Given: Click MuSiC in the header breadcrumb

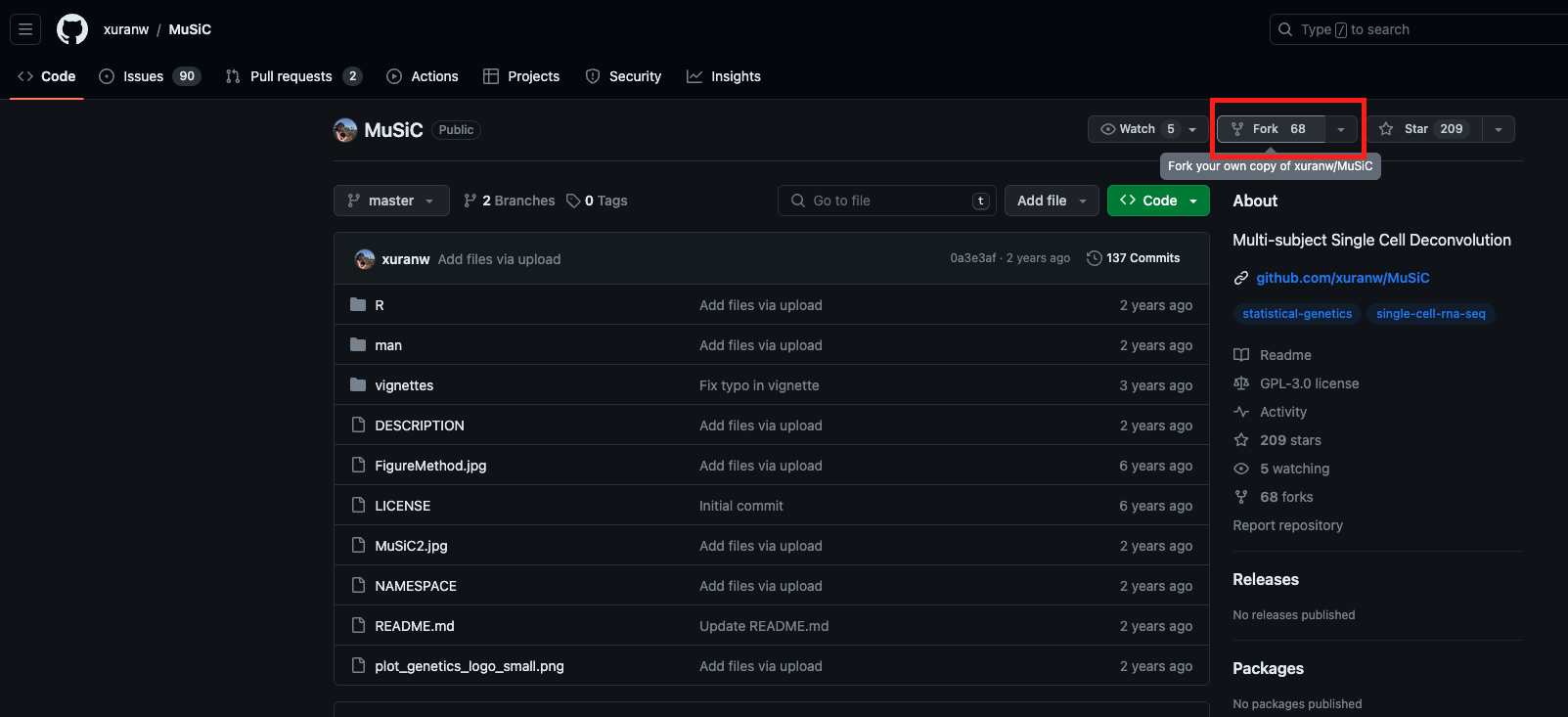Looking at the screenshot, I should point(190,29).
